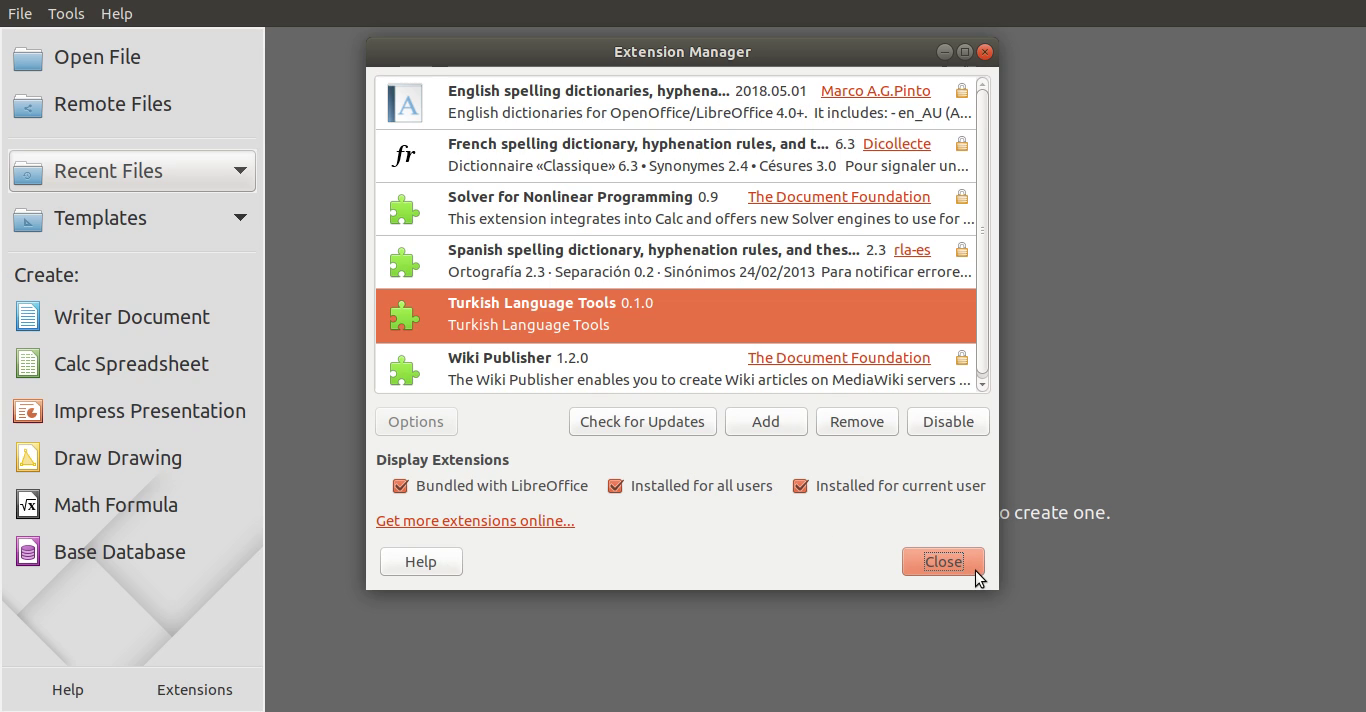Open The Document Foundation link on Wiki Publisher row
This screenshot has height=712, width=1366.
click(839, 358)
